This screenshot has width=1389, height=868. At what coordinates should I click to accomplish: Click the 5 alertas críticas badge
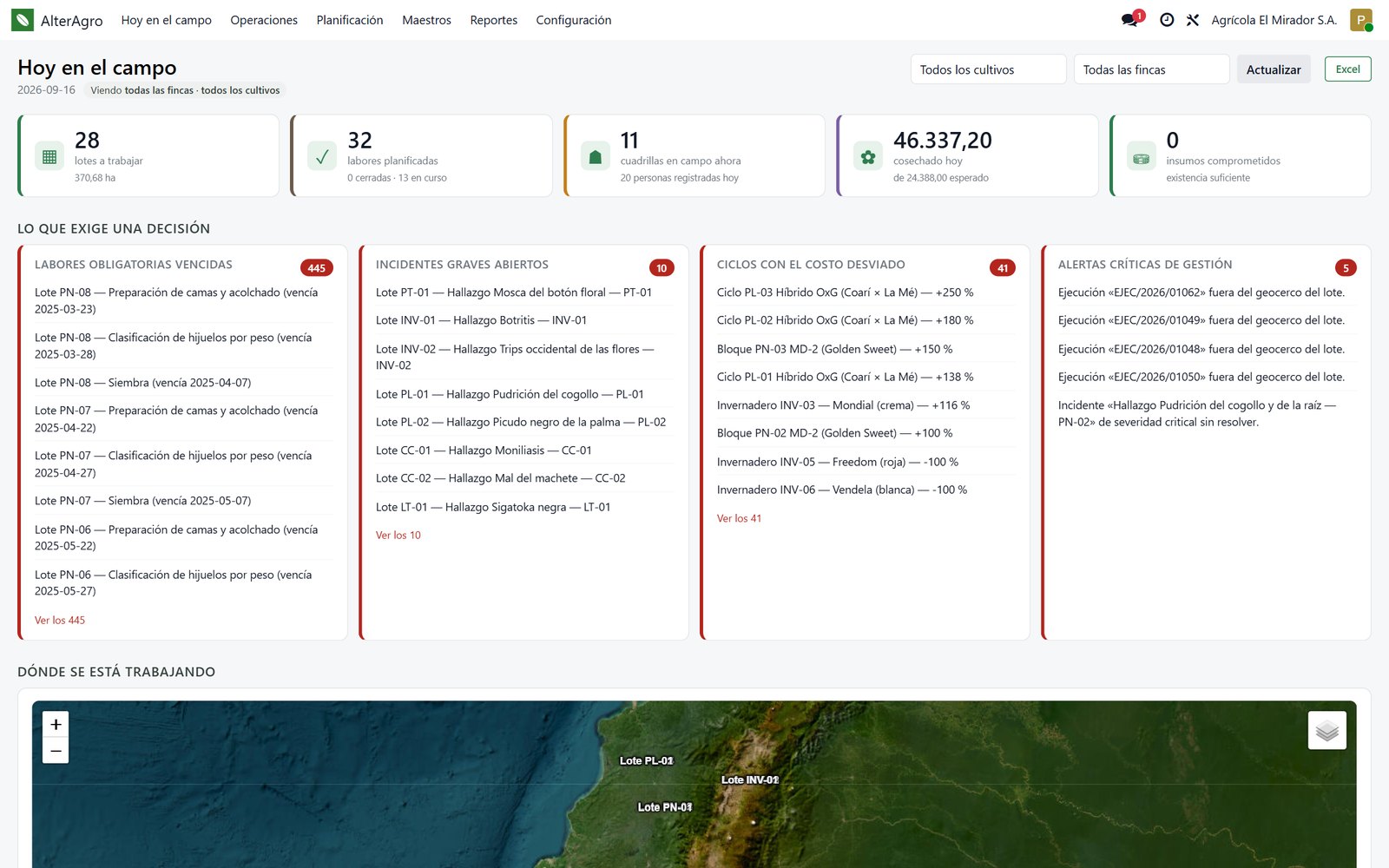(x=1346, y=268)
